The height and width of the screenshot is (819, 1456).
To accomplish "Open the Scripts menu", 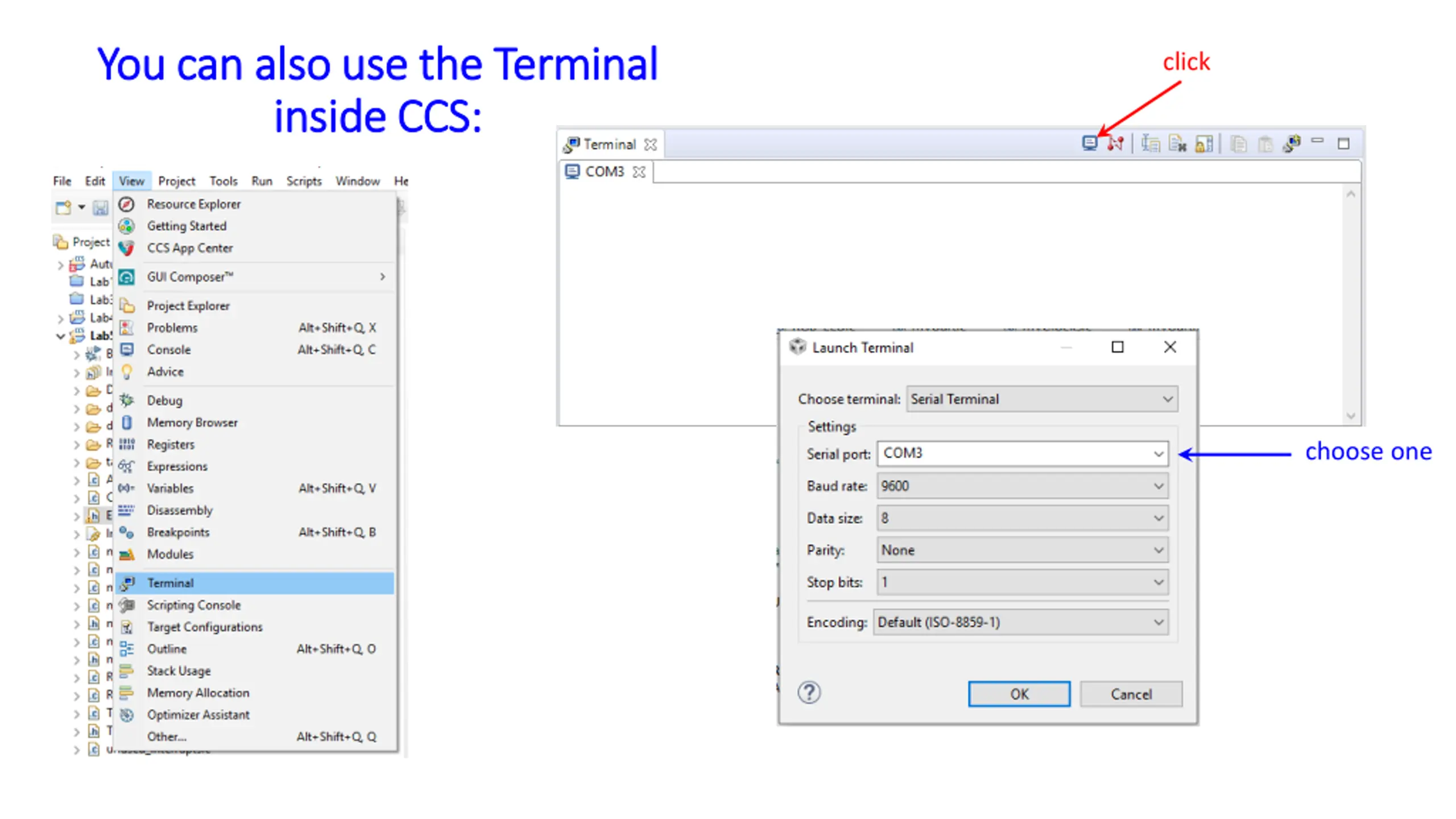I will [304, 181].
